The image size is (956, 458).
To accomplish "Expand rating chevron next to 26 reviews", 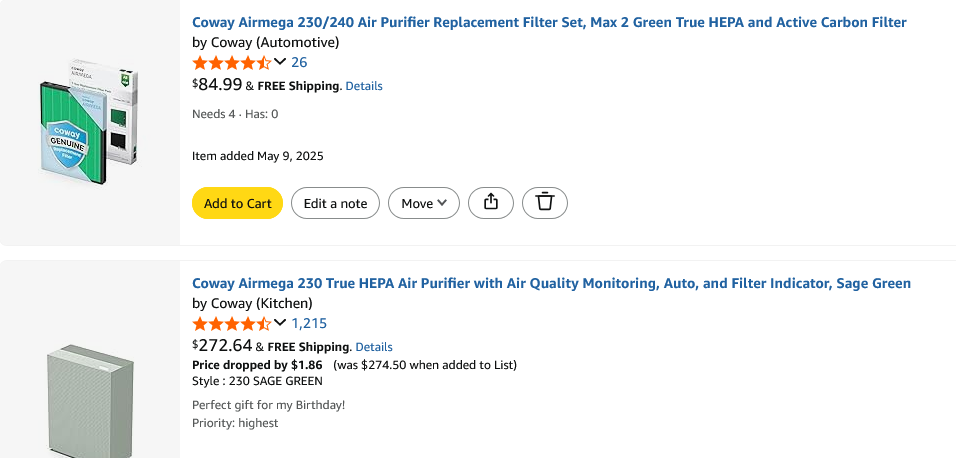I will (280, 62).
